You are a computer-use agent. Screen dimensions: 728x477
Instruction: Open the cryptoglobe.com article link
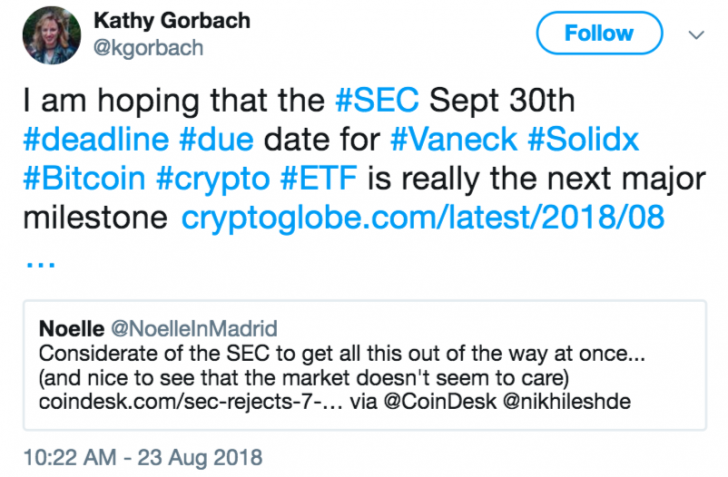click(423, 218)
